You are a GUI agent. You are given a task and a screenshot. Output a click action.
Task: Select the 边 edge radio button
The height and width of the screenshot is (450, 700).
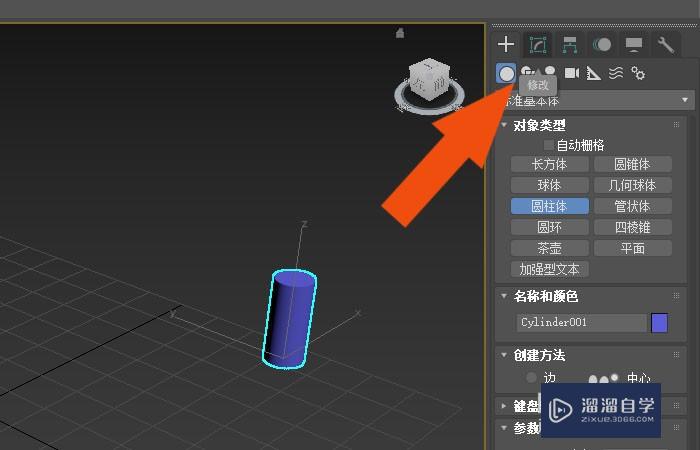click(x=531, y=378)
